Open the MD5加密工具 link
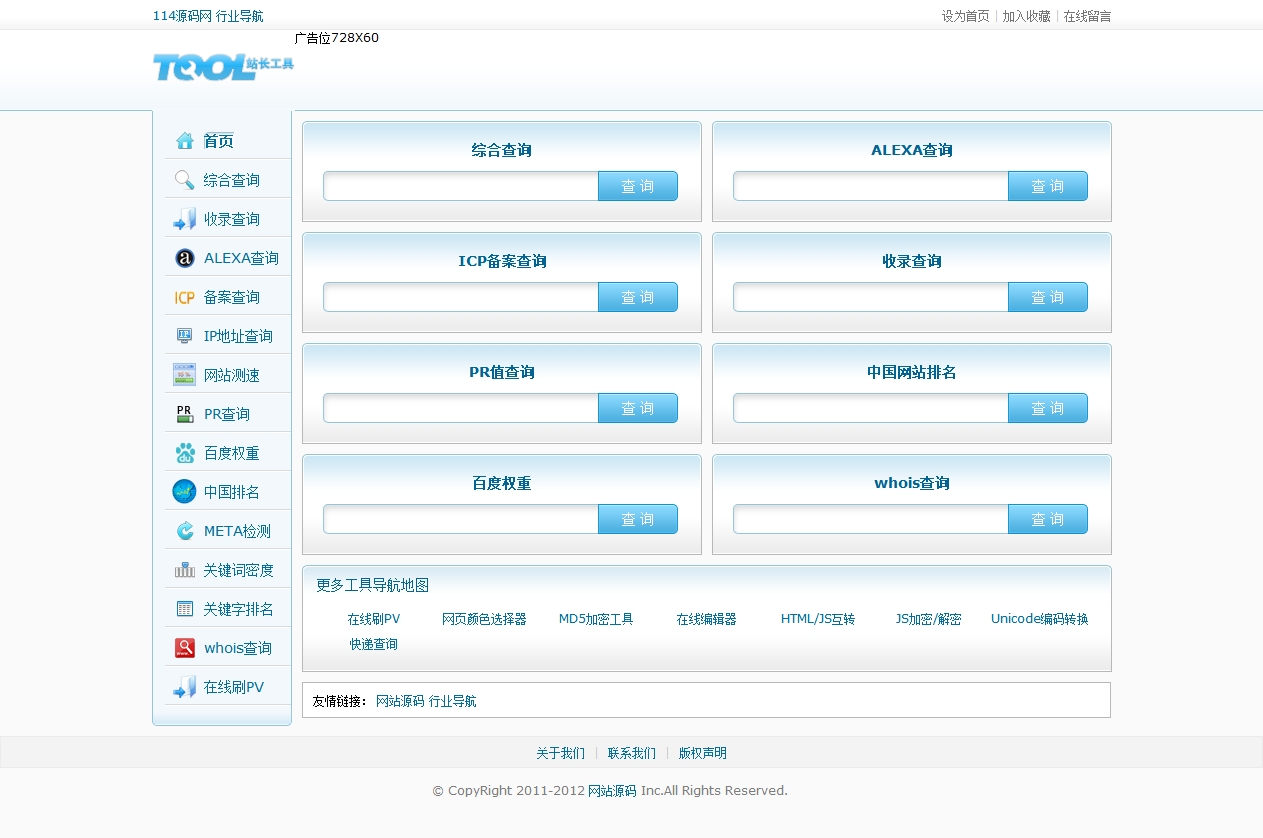 pos(596,619)
